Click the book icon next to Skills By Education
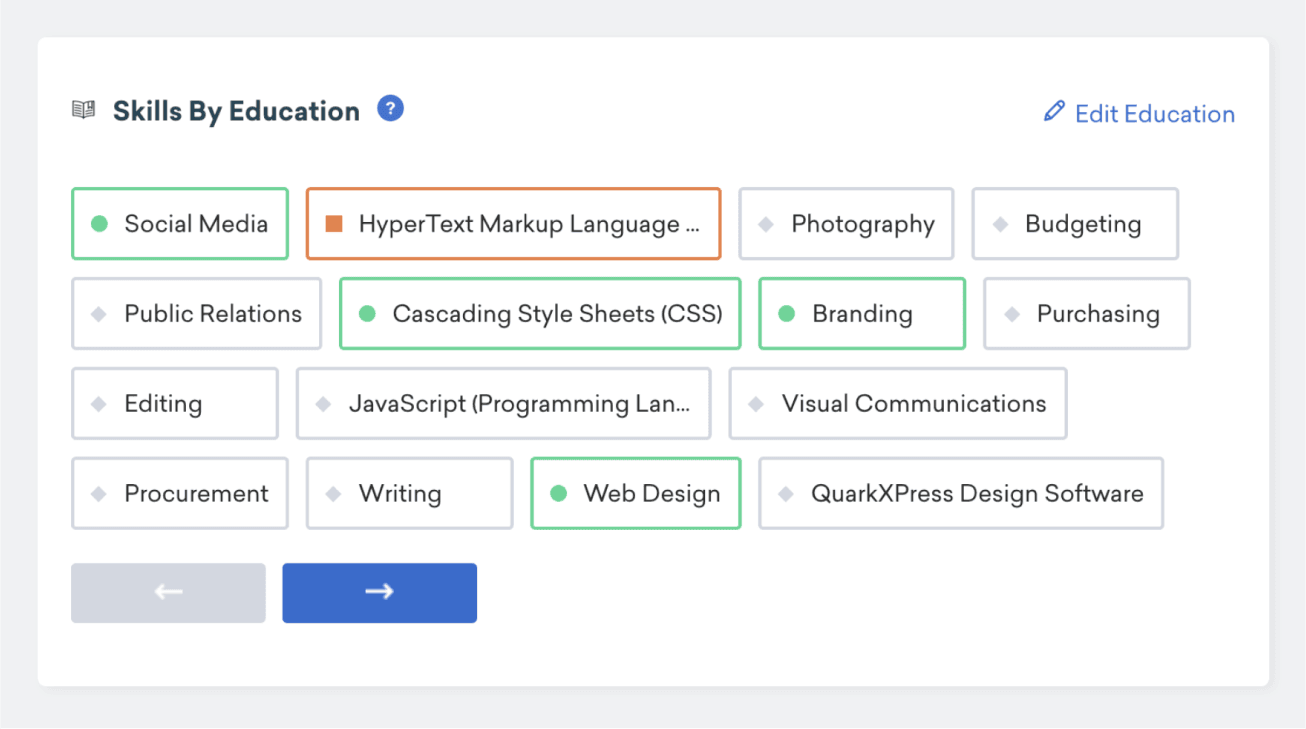This screenshot has height=729, width=1306. point(84,110)
